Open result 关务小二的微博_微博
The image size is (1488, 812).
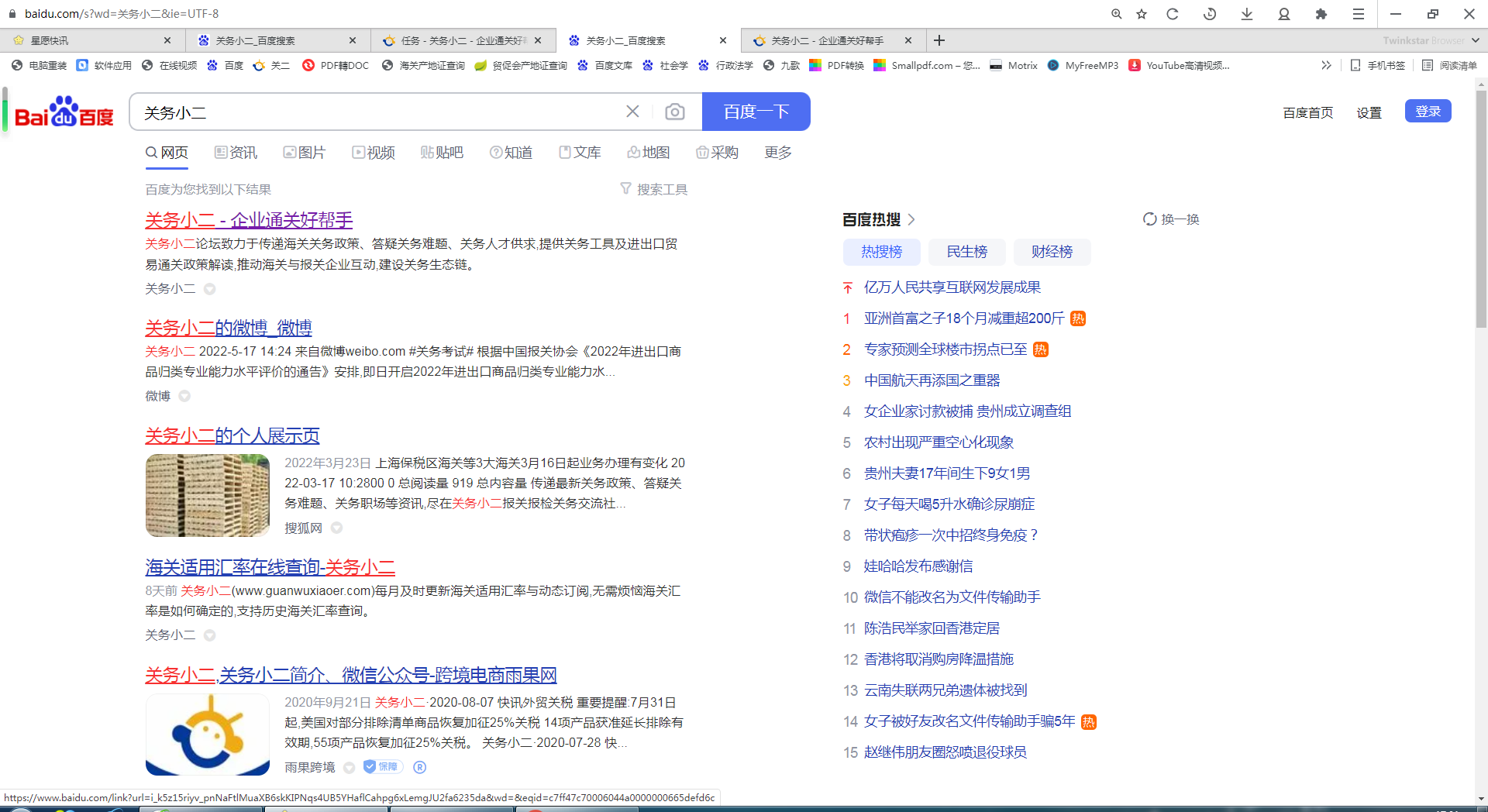[x=229, y=328]
